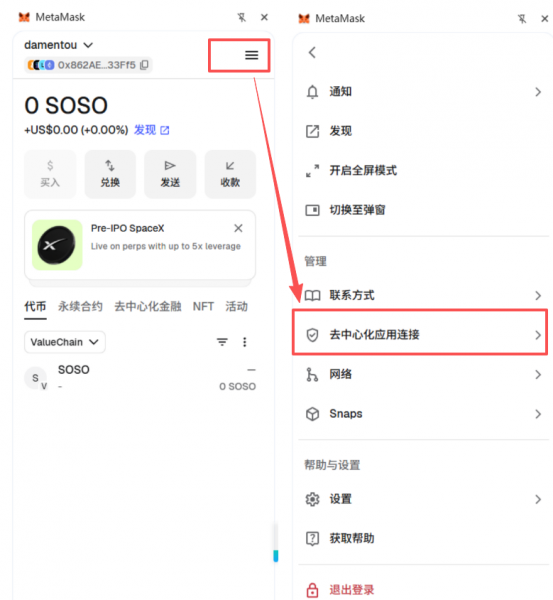
Task: Click the Pre-IPO SpaceX banner title
Action: click(127, 228)
